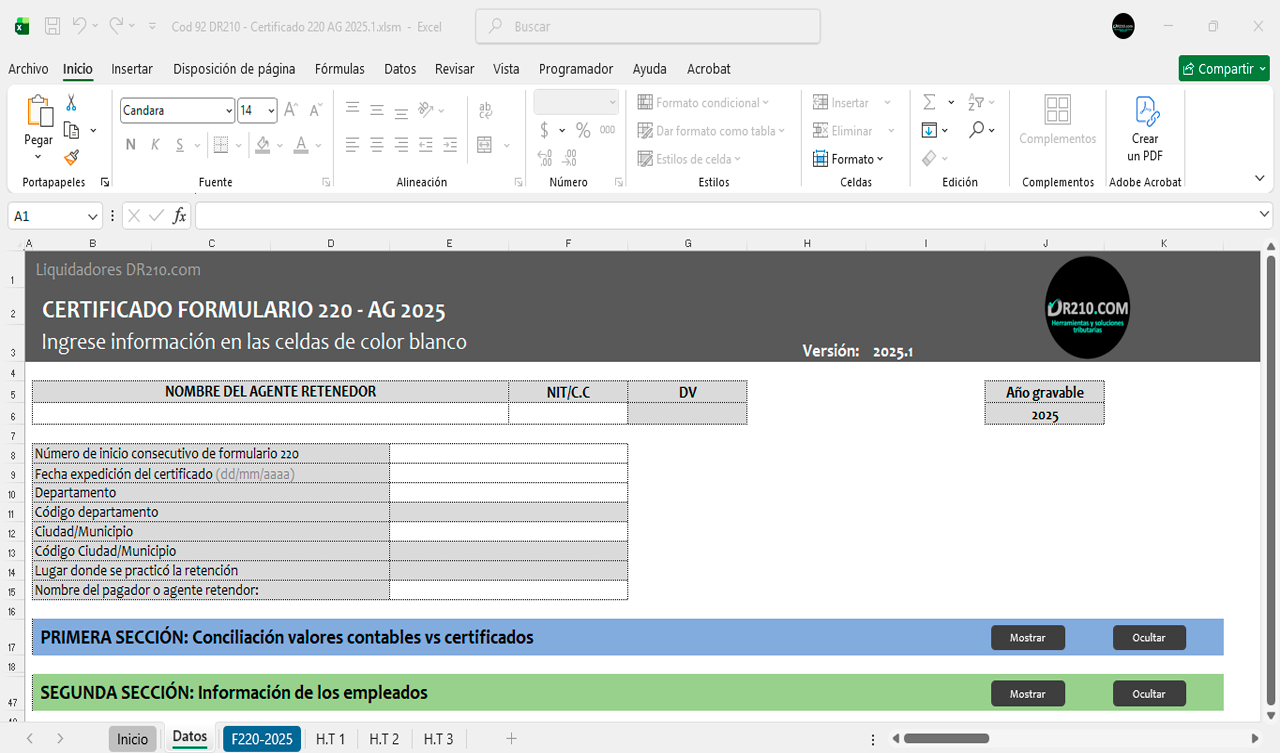Click the Cut scissors icon
The width and height of the screenshot is (1280, 753).
(71, 103)
